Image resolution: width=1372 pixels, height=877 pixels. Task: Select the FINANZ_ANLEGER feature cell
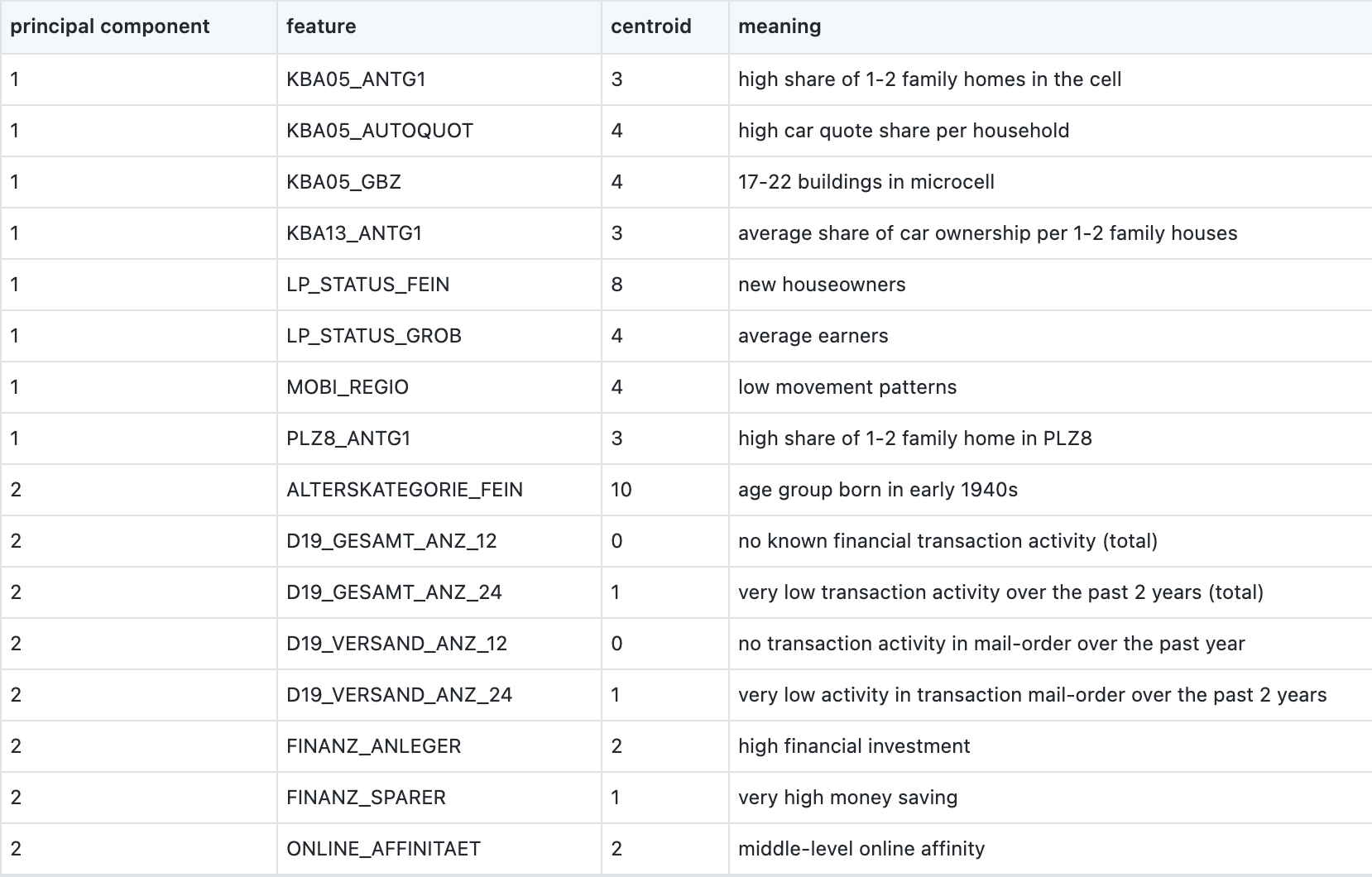point(373,746)
